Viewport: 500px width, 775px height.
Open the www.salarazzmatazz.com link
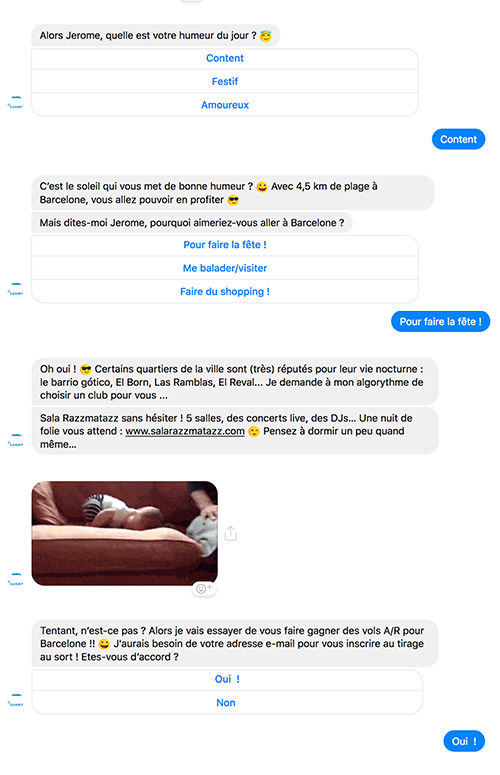tap(185, 431)
